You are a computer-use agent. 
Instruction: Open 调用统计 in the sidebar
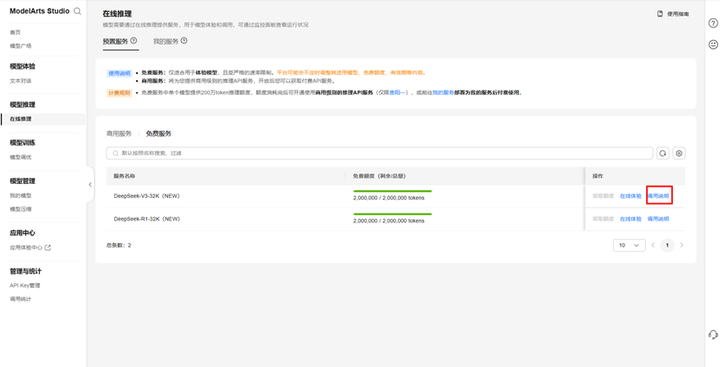click(x=21, y=299)
